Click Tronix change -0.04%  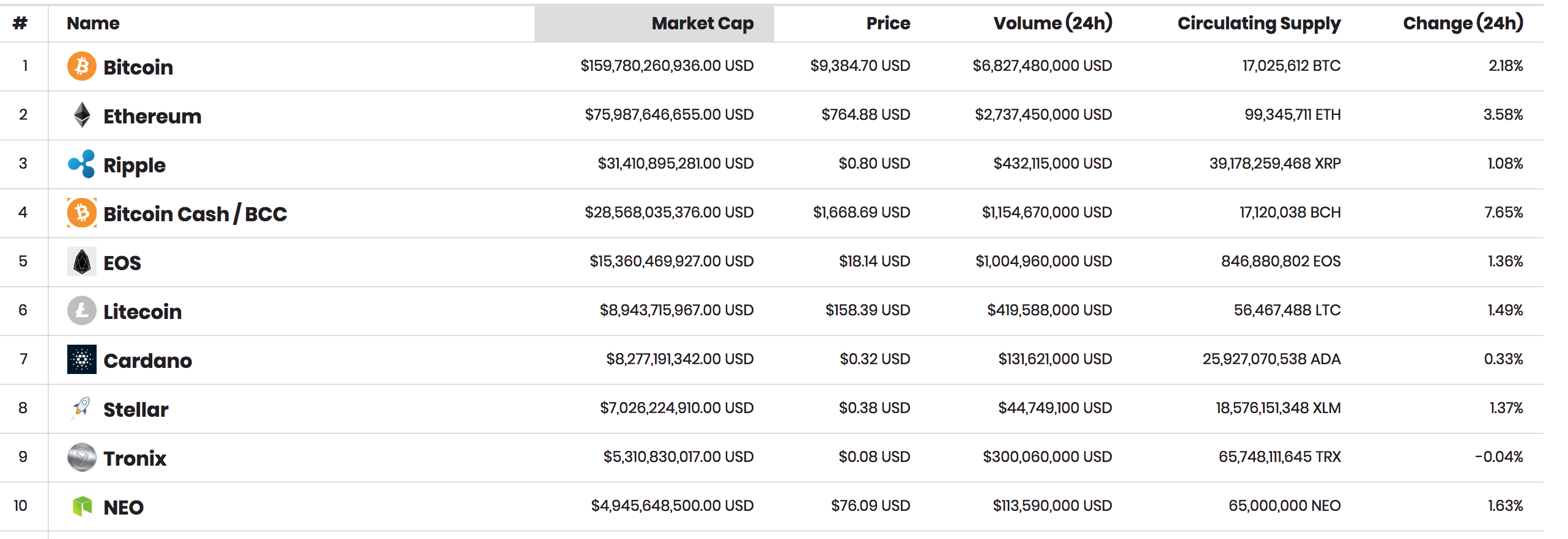pyautogui.click(x=1499, y=457)
